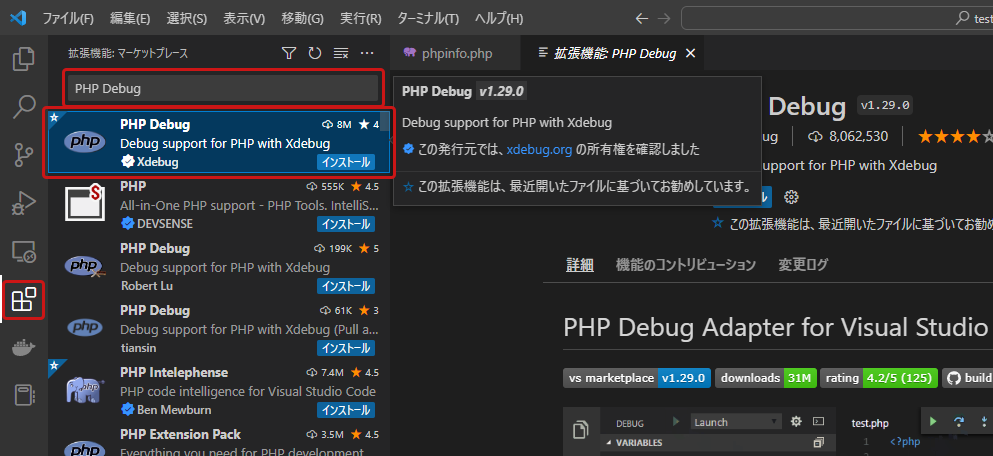Open the 表示(V) menu
Screen dimensions: 993x456
click(244, 18)
